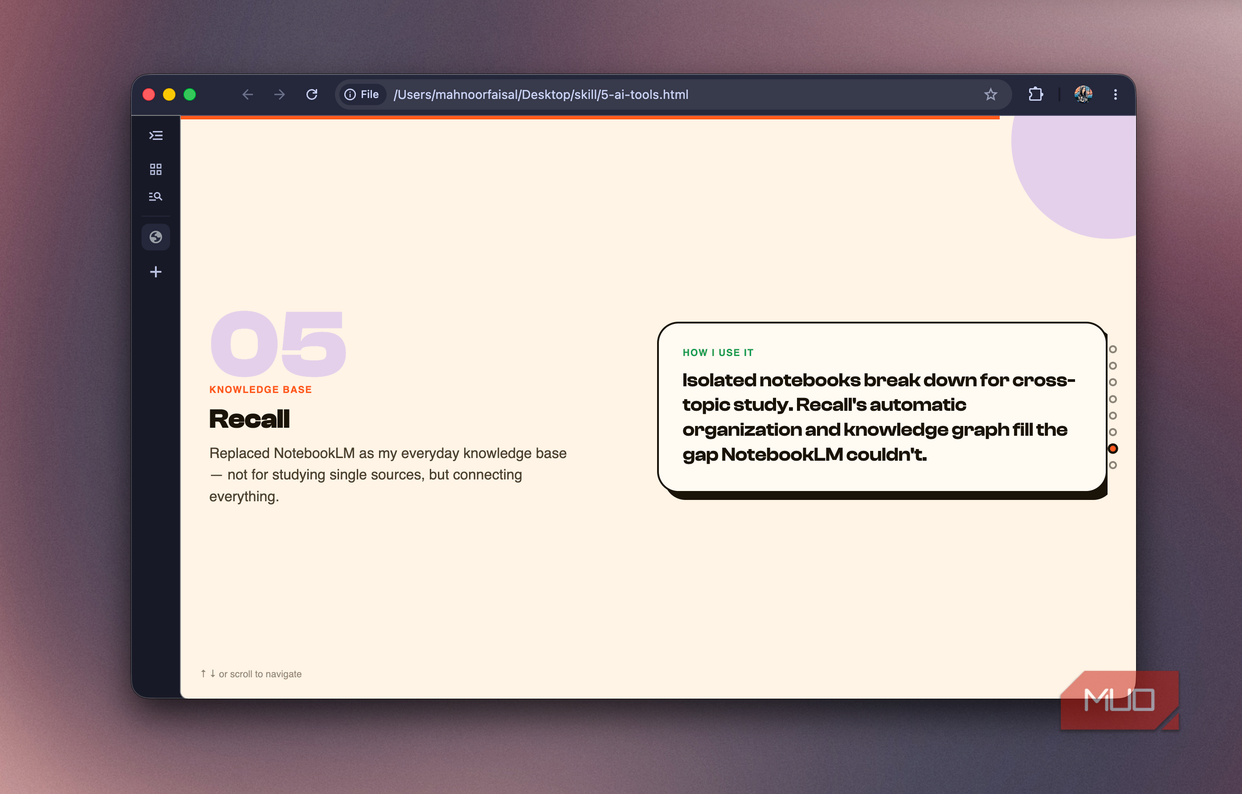Image resolution: width=1242 pixels, height=794 pixels.
Task: Jump to the last slide navigation dot
Action: (1113, 465)
